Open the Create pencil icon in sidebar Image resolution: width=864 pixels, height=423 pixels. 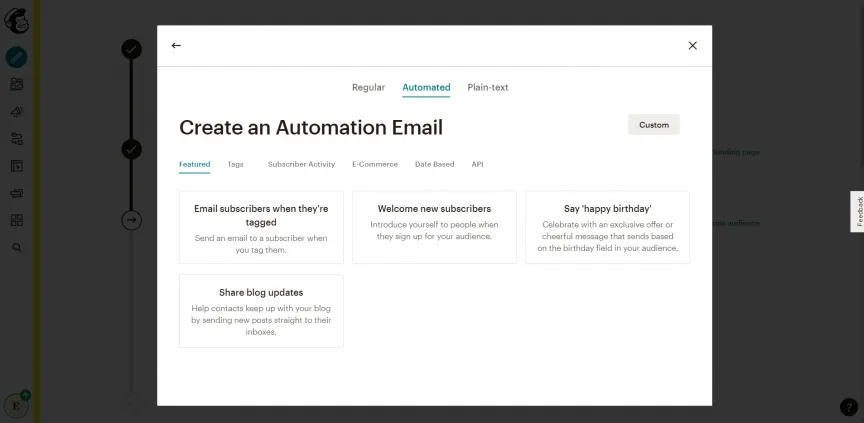coord(17,57)
